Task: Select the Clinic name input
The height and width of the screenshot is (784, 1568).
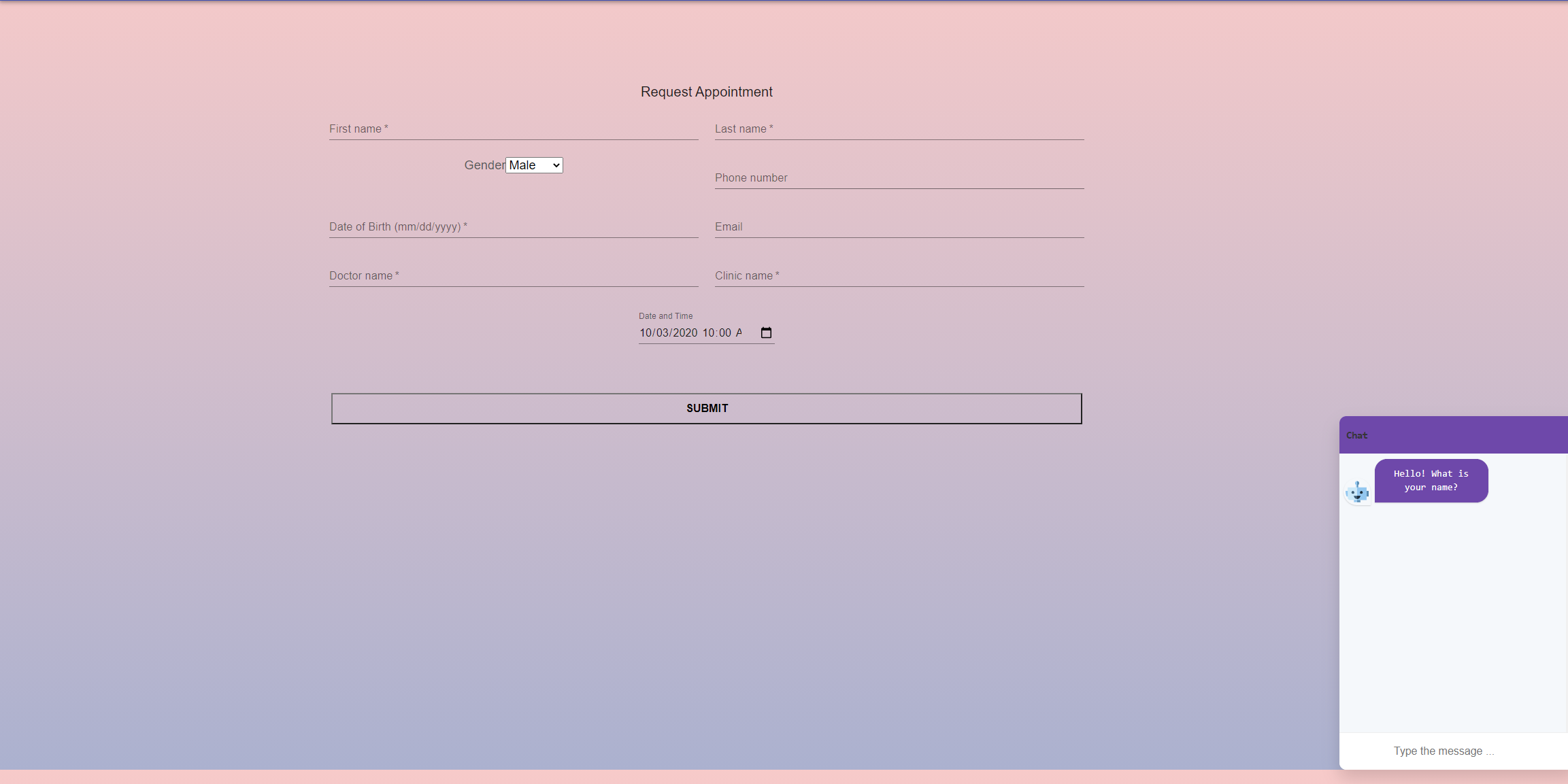Action: point(899,275)
